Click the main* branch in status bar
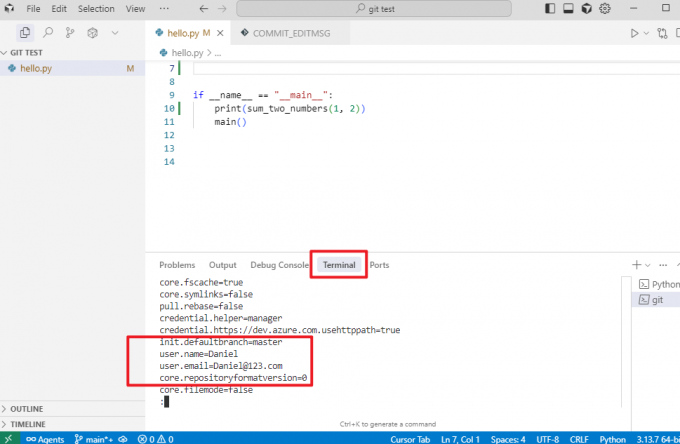 [x=94, y=438]
